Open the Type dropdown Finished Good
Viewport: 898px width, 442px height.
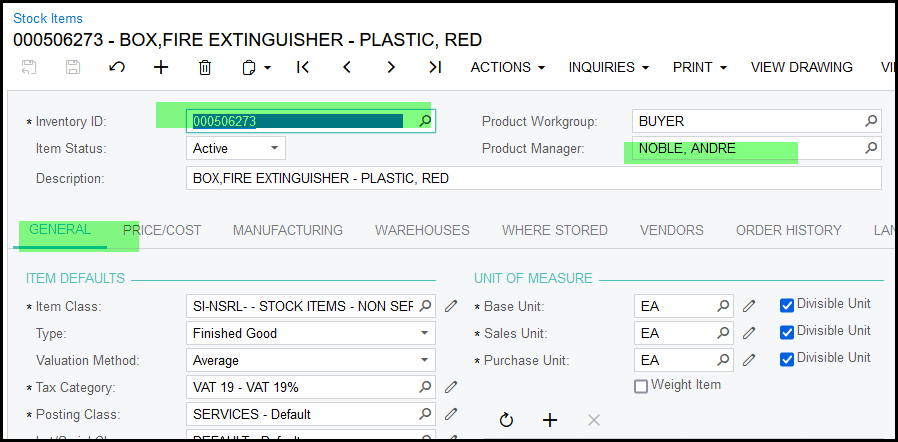pyautogui.click(x=426, y=333)
